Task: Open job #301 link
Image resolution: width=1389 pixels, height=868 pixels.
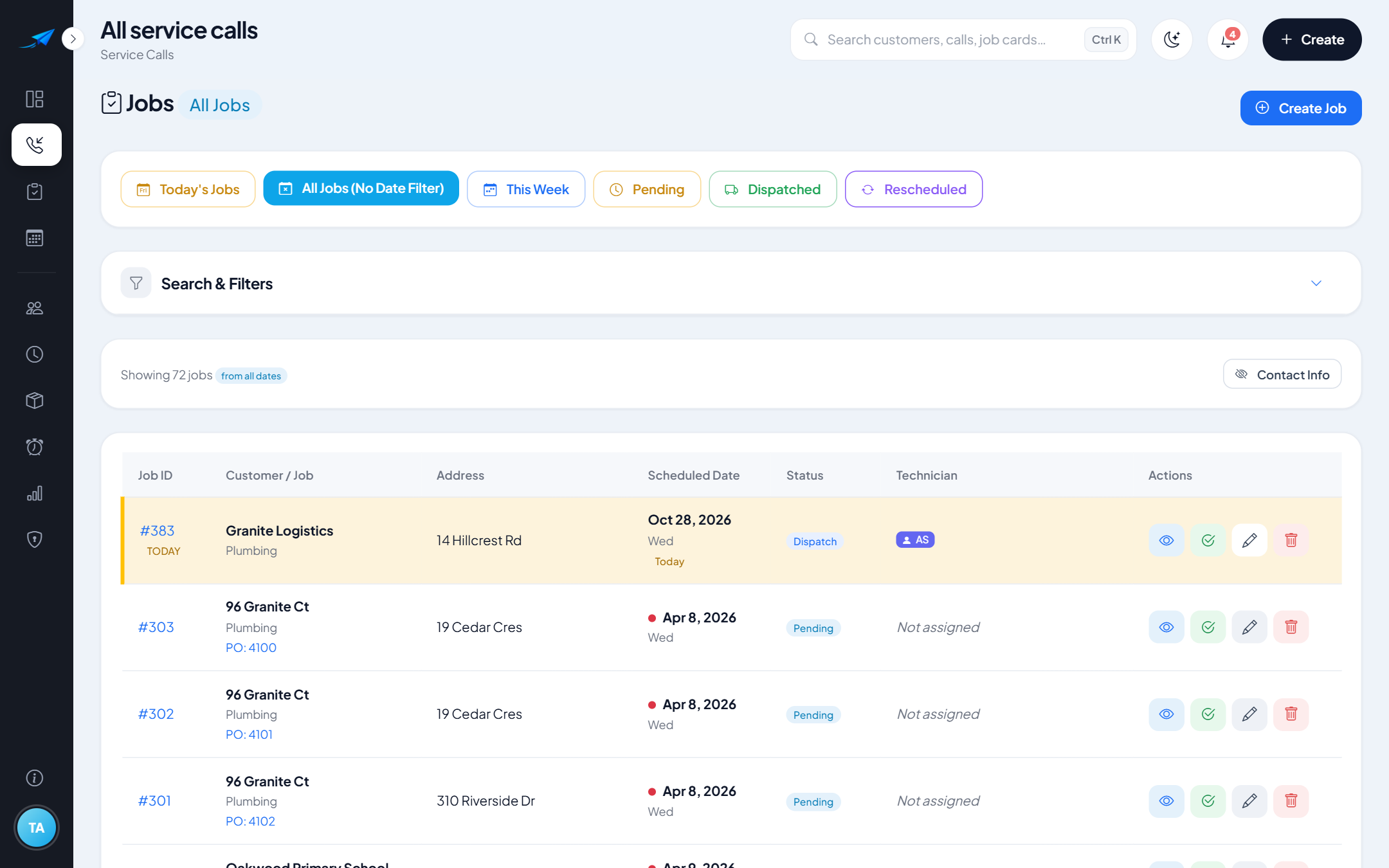Action: coord(155,800)
